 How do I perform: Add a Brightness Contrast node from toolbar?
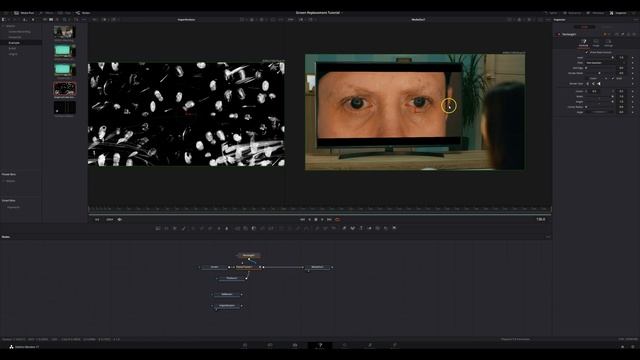pyautogui.click(x=219, y=228)
